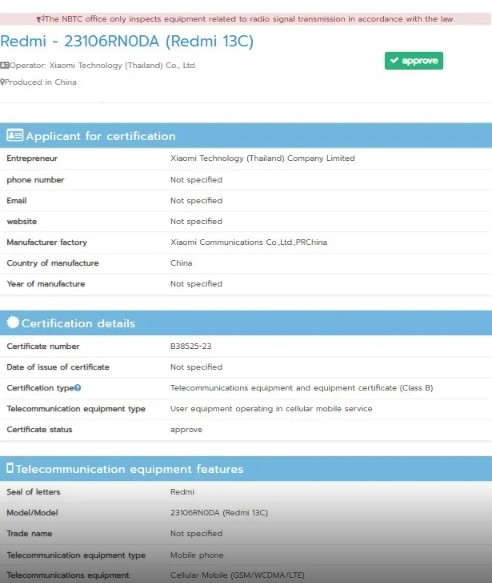This screenshot has height=583, width=492.
Task: Click Trade name's Not specified value
Action: [x=196, y=534]
